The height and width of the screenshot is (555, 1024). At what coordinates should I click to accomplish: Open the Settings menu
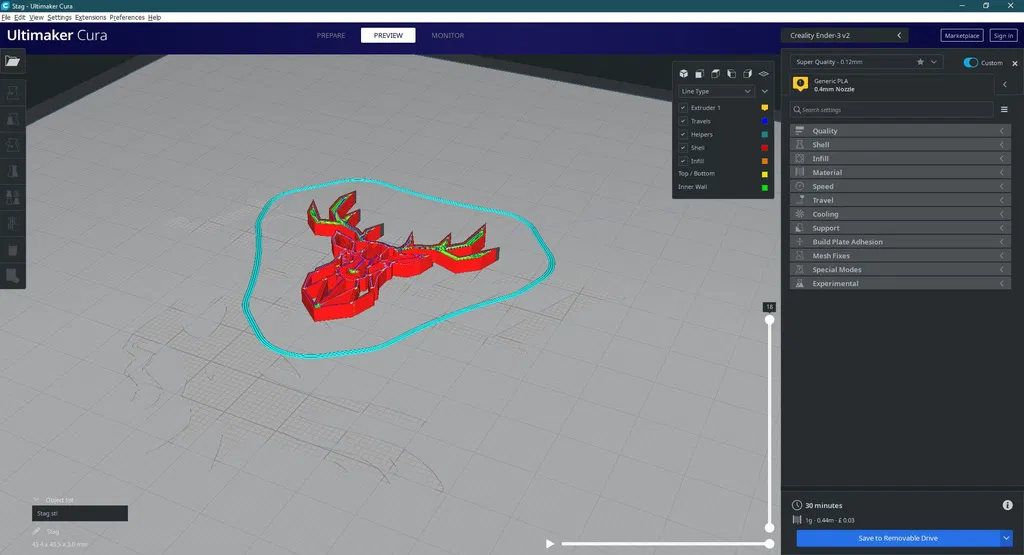tap(59, 18)
